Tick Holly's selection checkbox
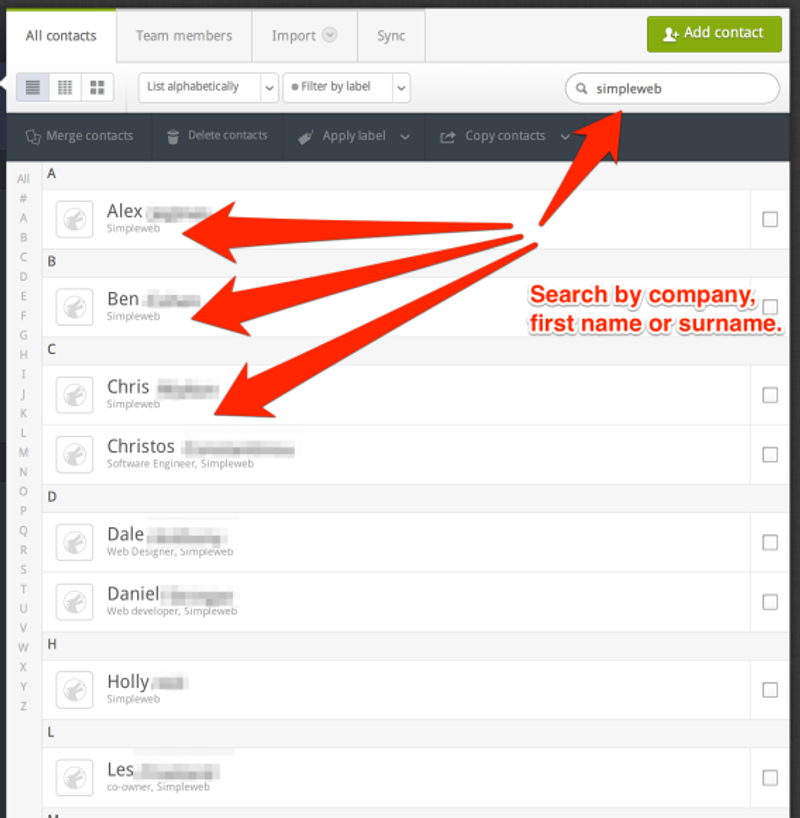The height and width of the screenshot is (818, 800). [x=771, y=689]
